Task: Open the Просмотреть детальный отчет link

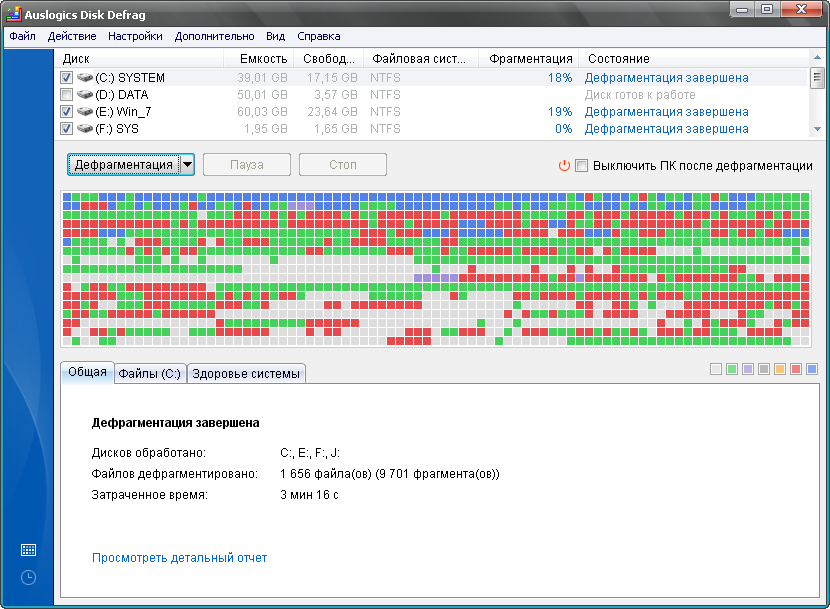Action: pos(179,558)
